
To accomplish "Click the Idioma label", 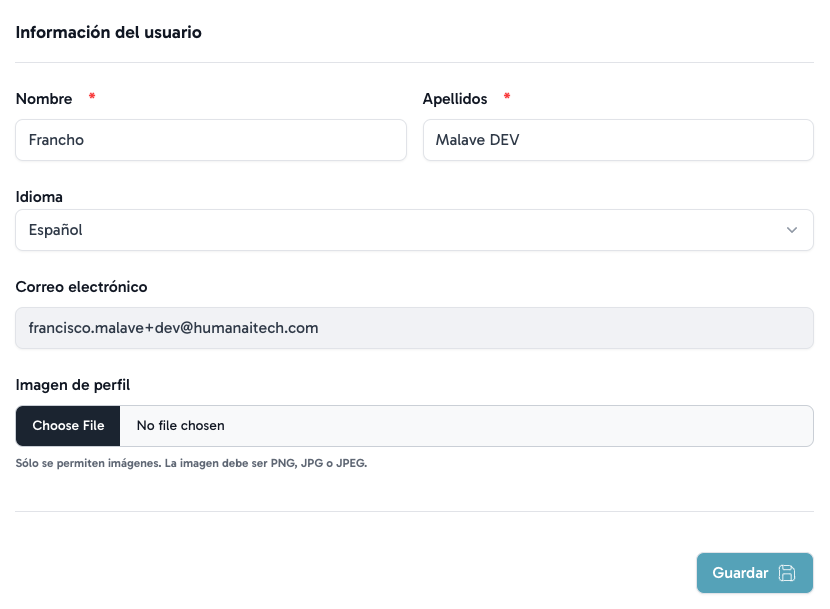I will [40, 197].
